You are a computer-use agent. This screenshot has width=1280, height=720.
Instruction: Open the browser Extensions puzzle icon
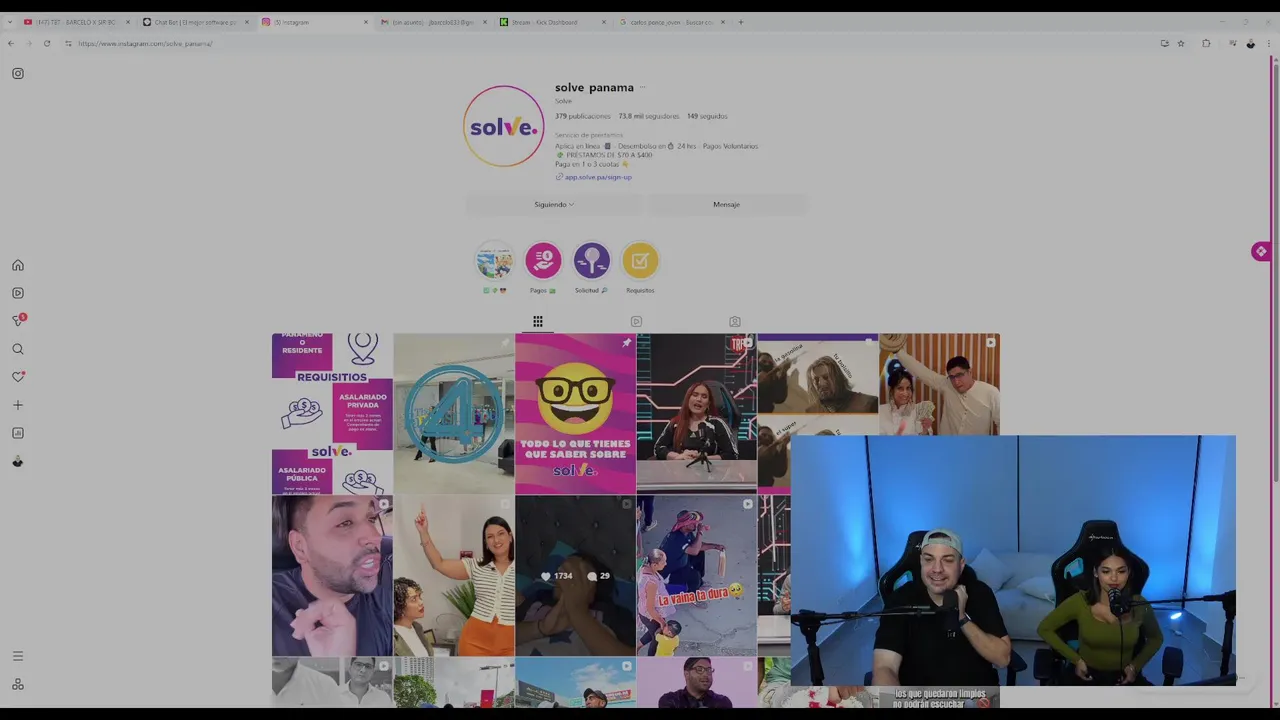pos(1206,43)
